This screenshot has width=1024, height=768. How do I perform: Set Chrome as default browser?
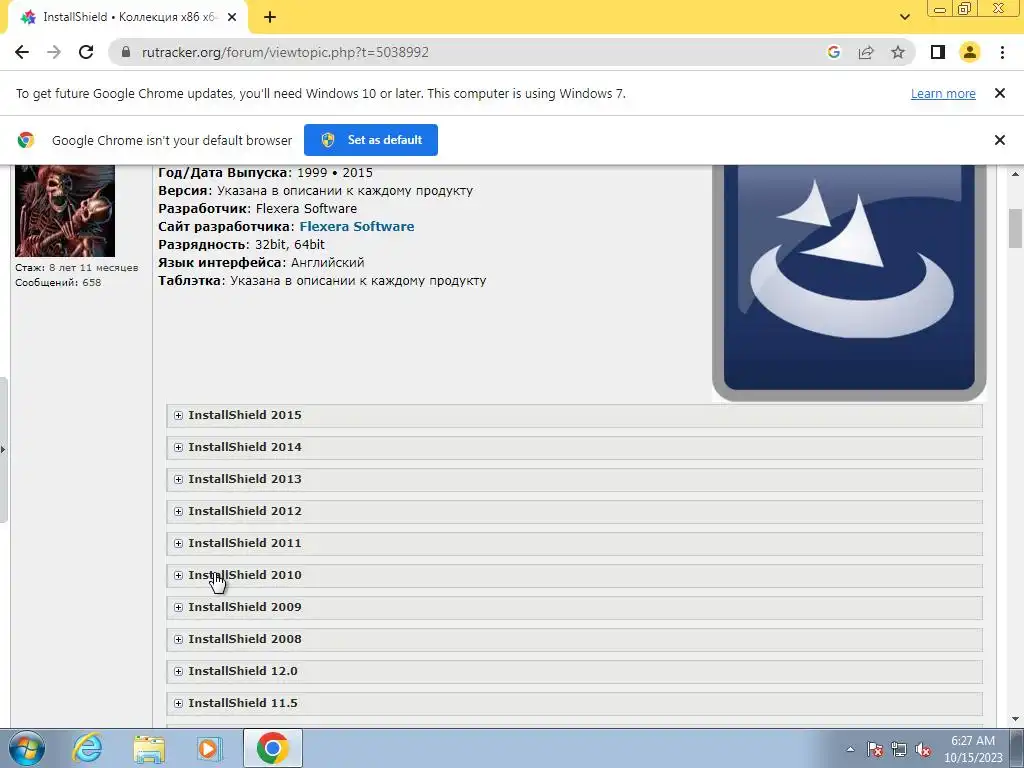pos(371,140)
